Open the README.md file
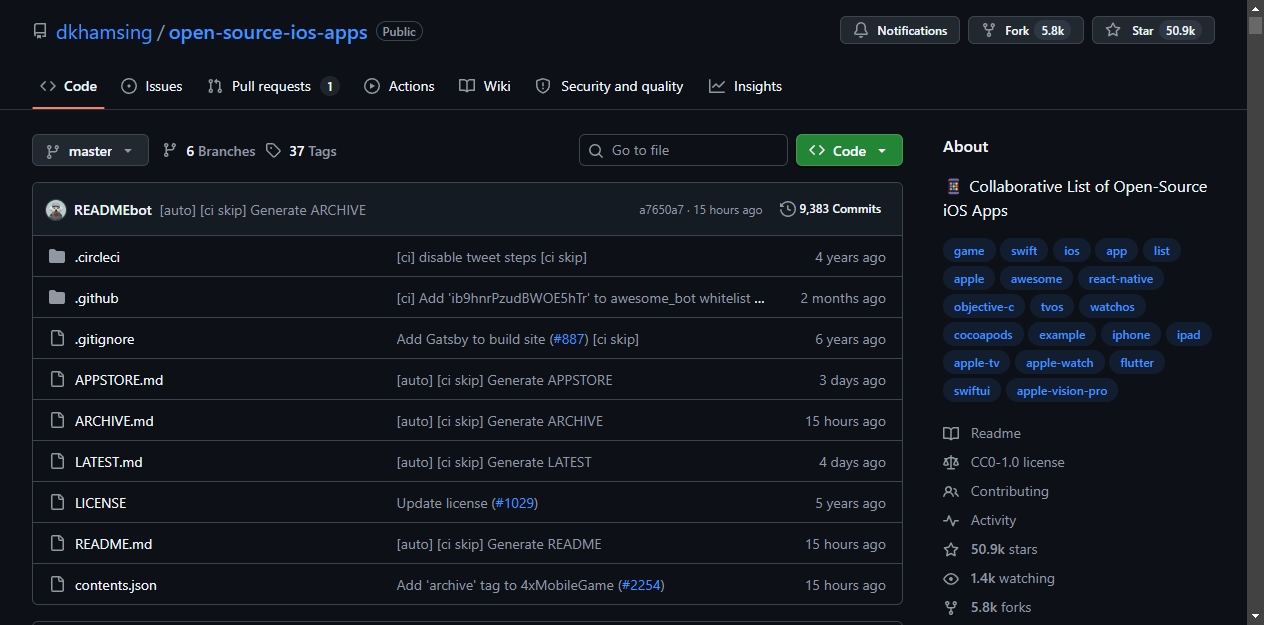Image resolution: width=1264 pixels, height=625 pixels. pos(113,544)
